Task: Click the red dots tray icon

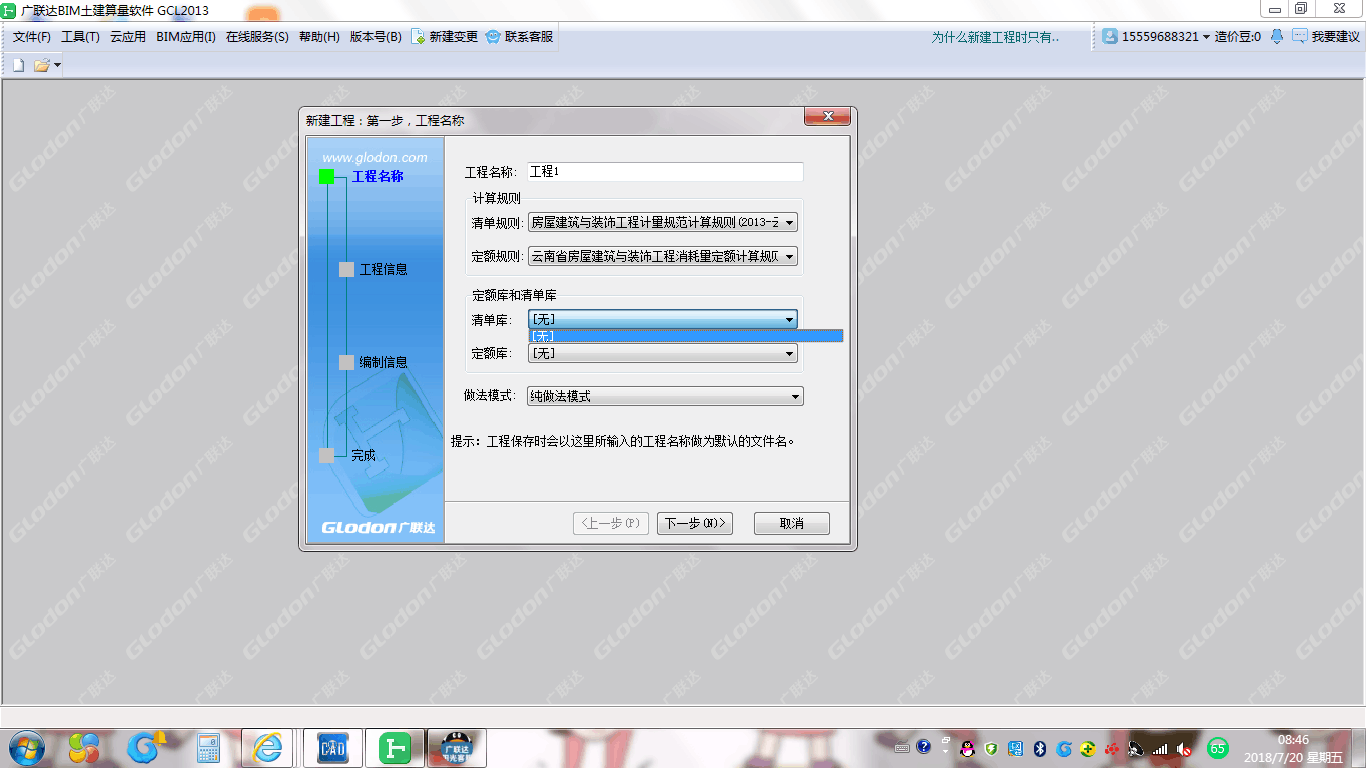Action: pyautogui.click(x=1111, y=748)
